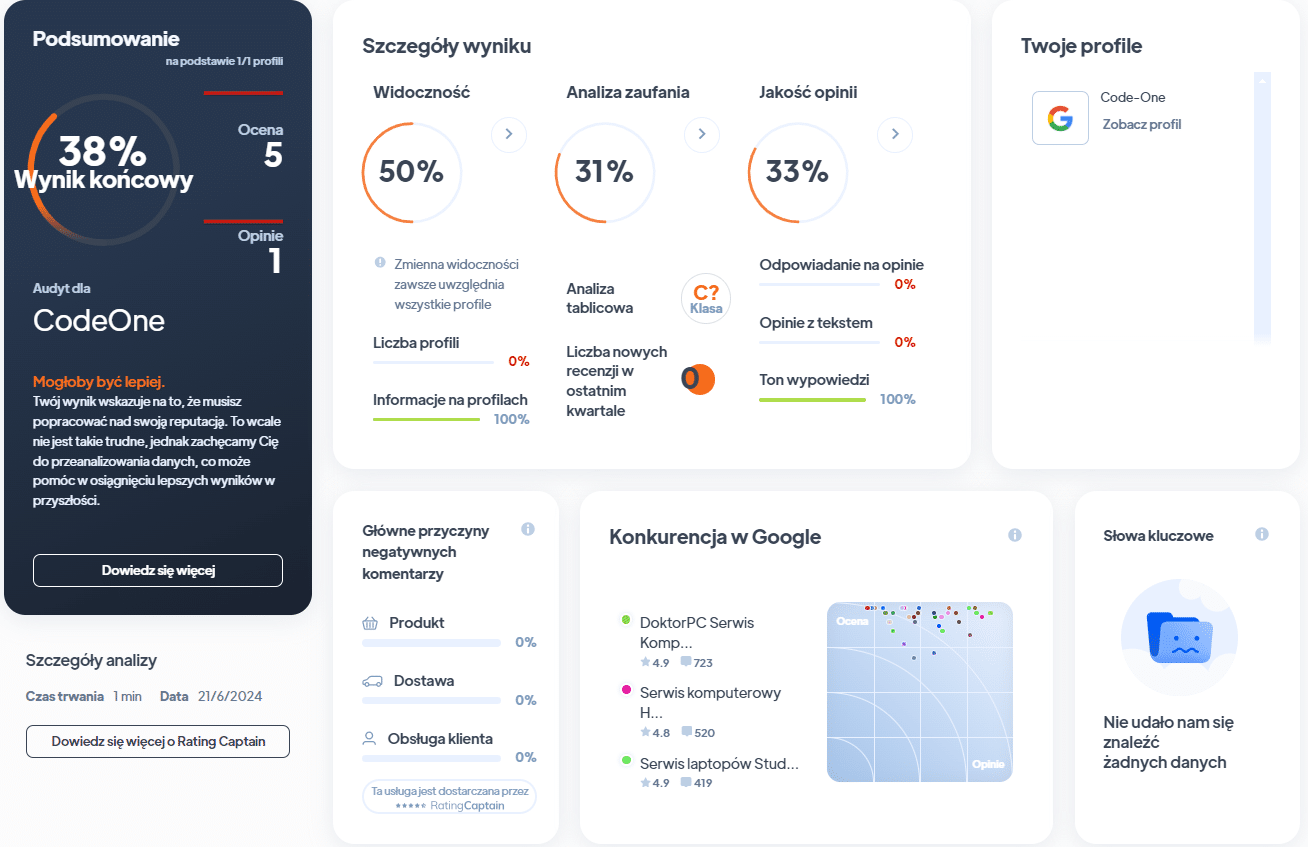This screenshot has width=1308, height=847.
Task: Click the Code-One profile name
Action: [1133, 97]
